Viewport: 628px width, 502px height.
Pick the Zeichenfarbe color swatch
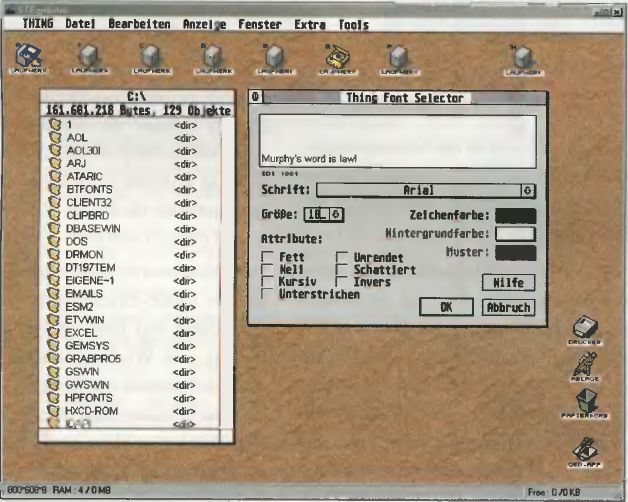click(x=516, y=214)
